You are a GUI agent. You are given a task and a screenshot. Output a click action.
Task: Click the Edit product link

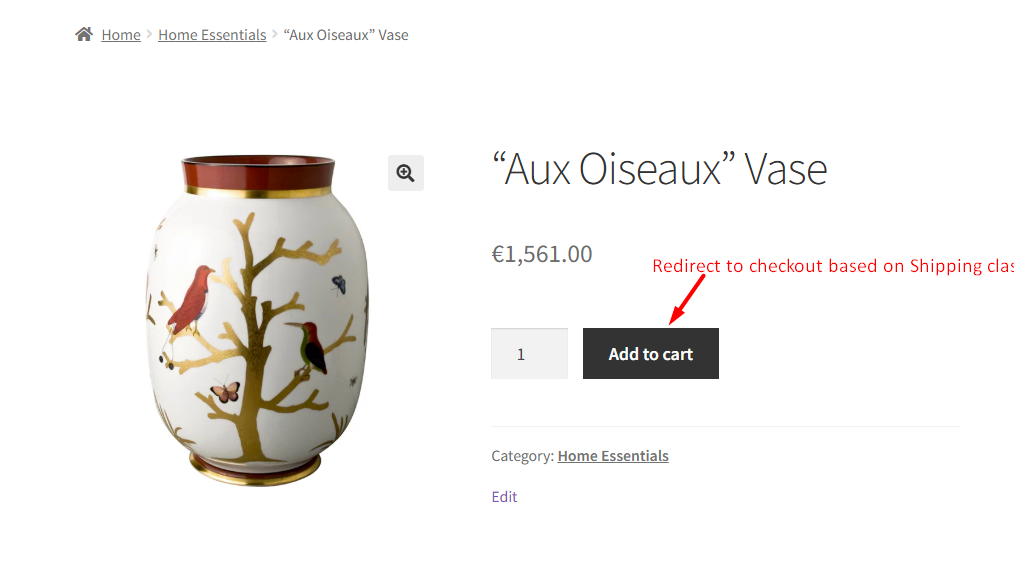point(504,497)
